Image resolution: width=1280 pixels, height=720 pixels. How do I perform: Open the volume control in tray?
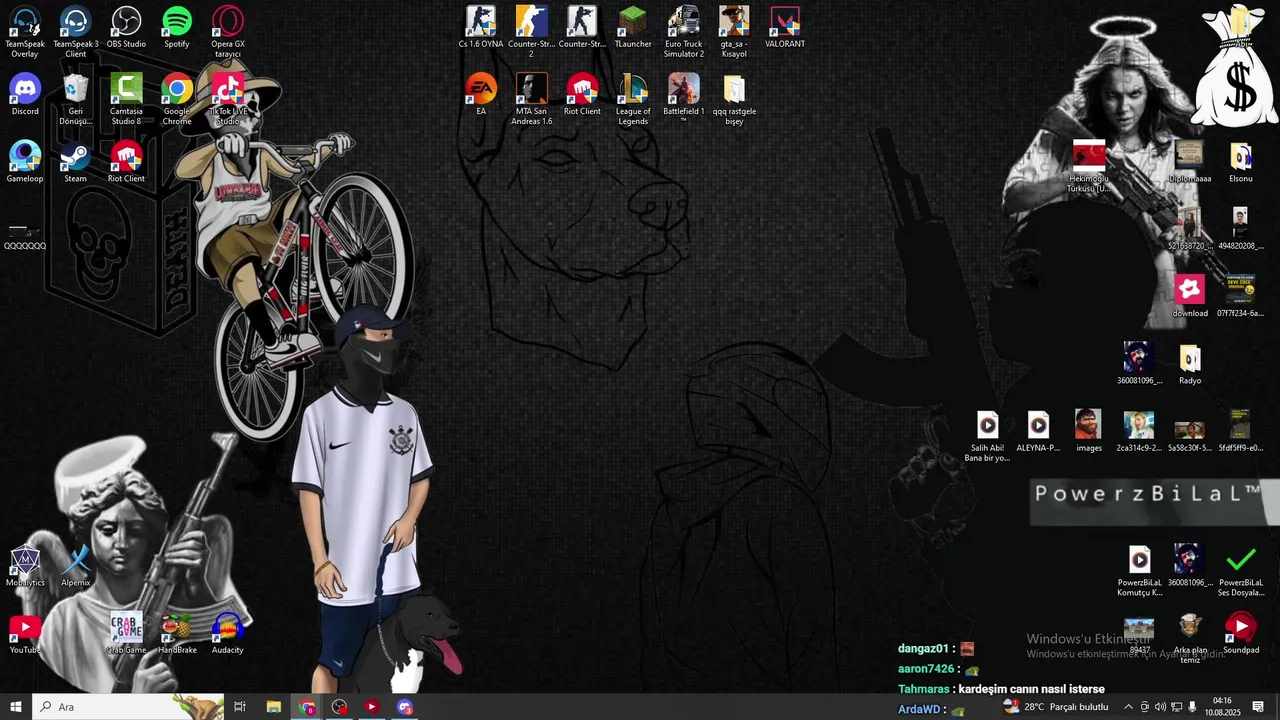click(1160, 707)
